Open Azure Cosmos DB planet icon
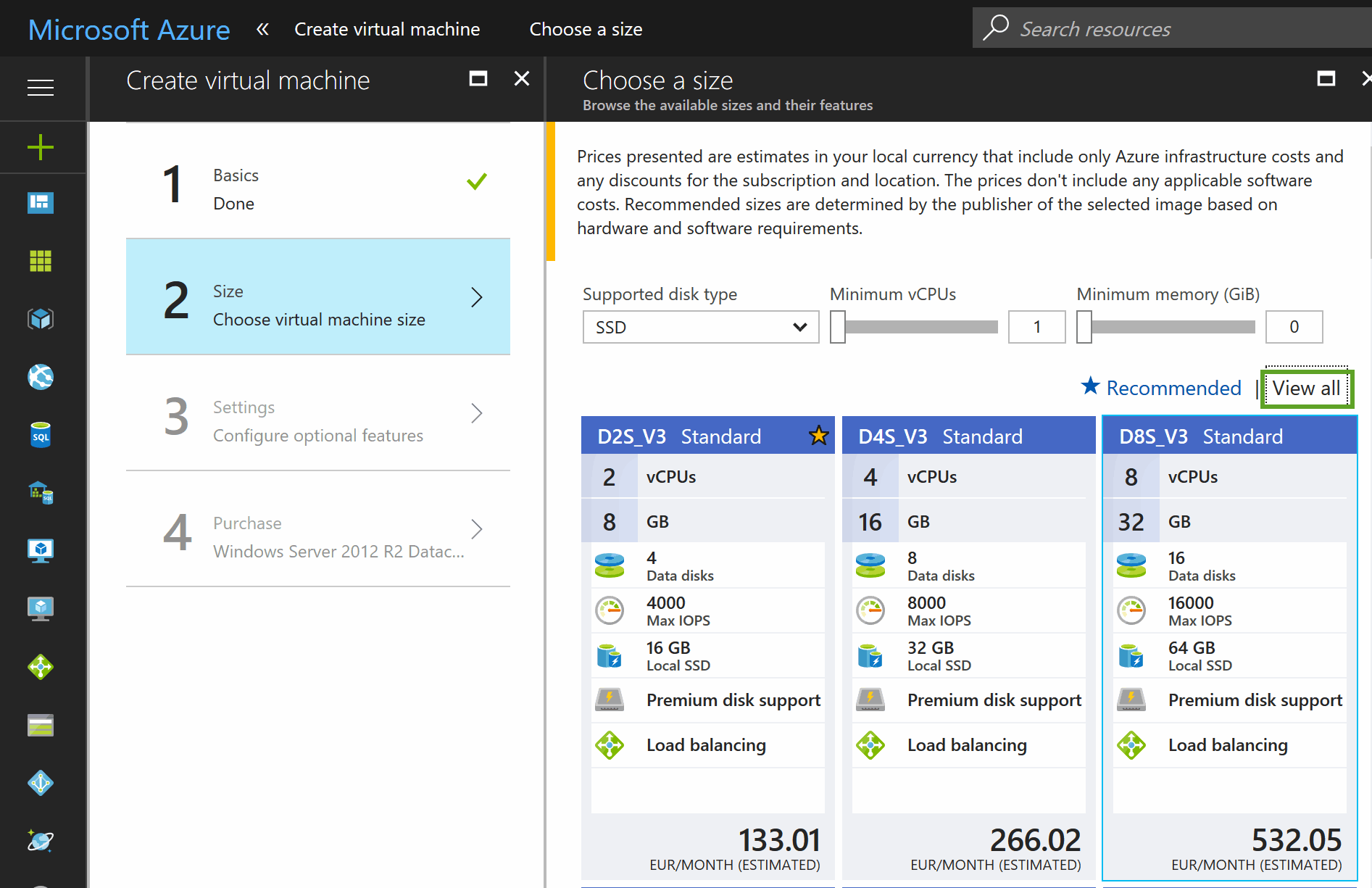This screenshot has width=1372, height=888. pos(41,840)
